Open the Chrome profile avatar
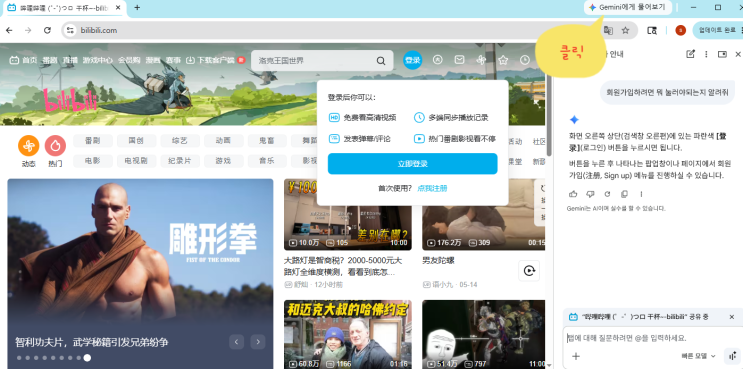Screen dimensions: 743x369 click(x=680, y=30)
